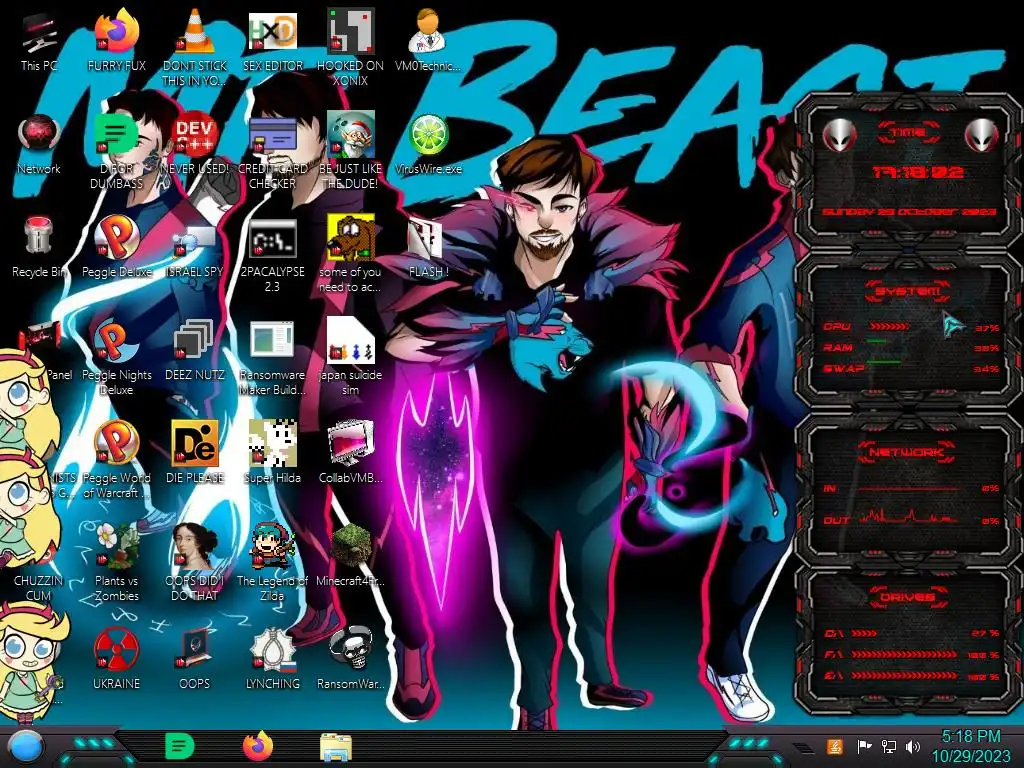This screenshot has height=768, width=1024.
Task: Click the CPU meter row in widget
Action: [910, 327]
